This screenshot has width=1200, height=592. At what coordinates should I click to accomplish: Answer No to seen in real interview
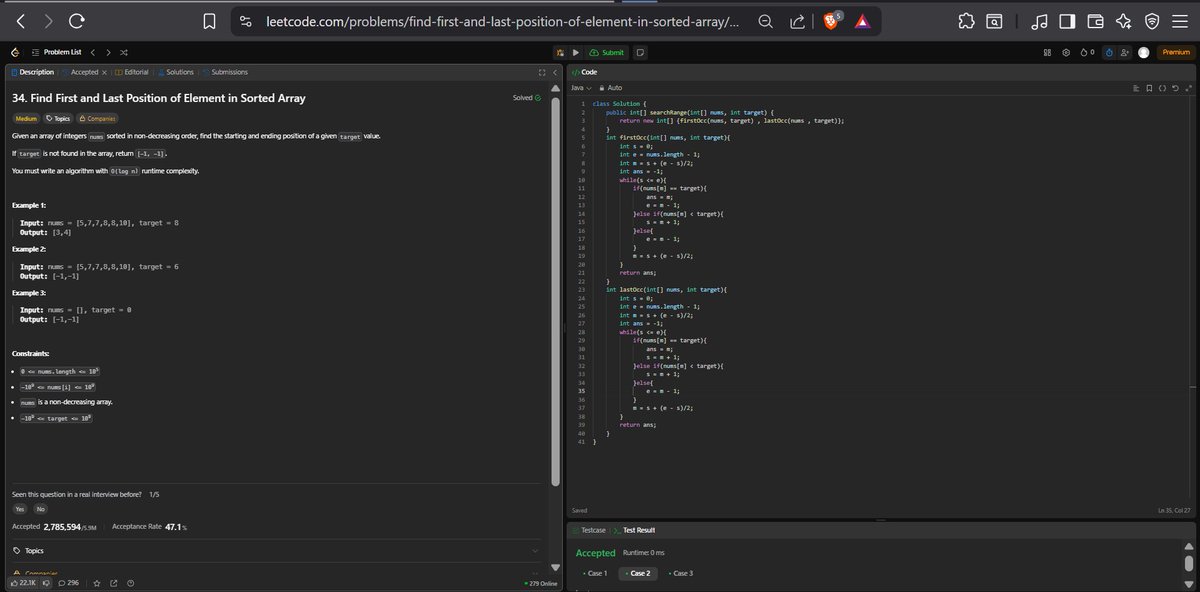41,509
